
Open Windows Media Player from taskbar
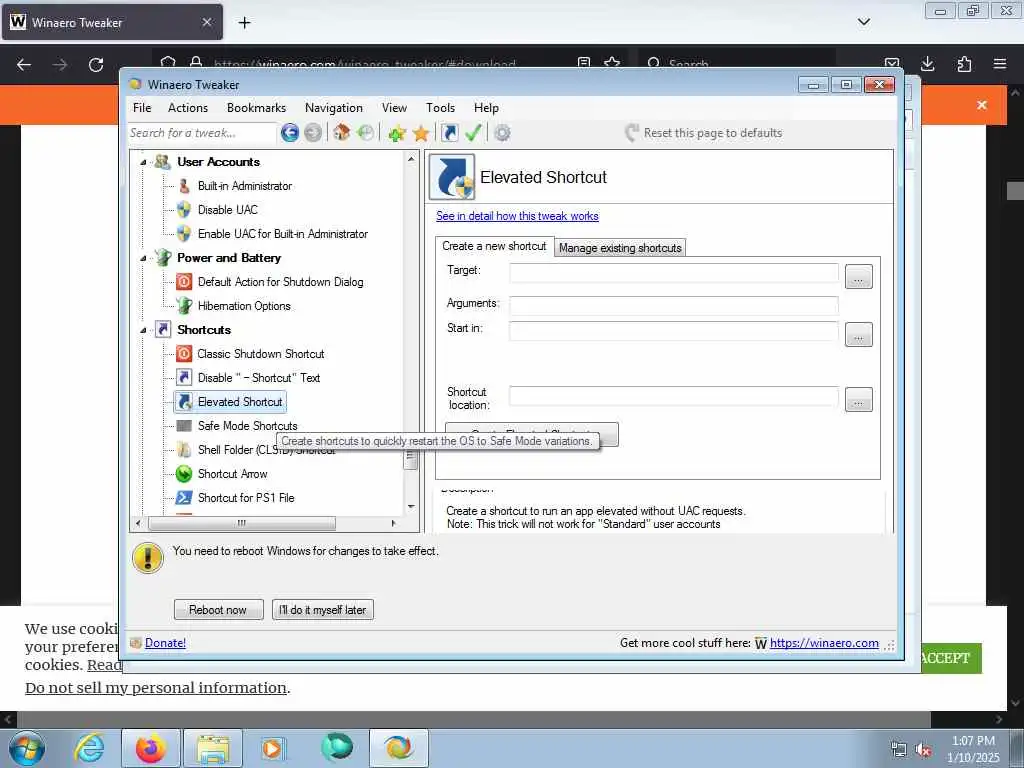click(272, 748)
